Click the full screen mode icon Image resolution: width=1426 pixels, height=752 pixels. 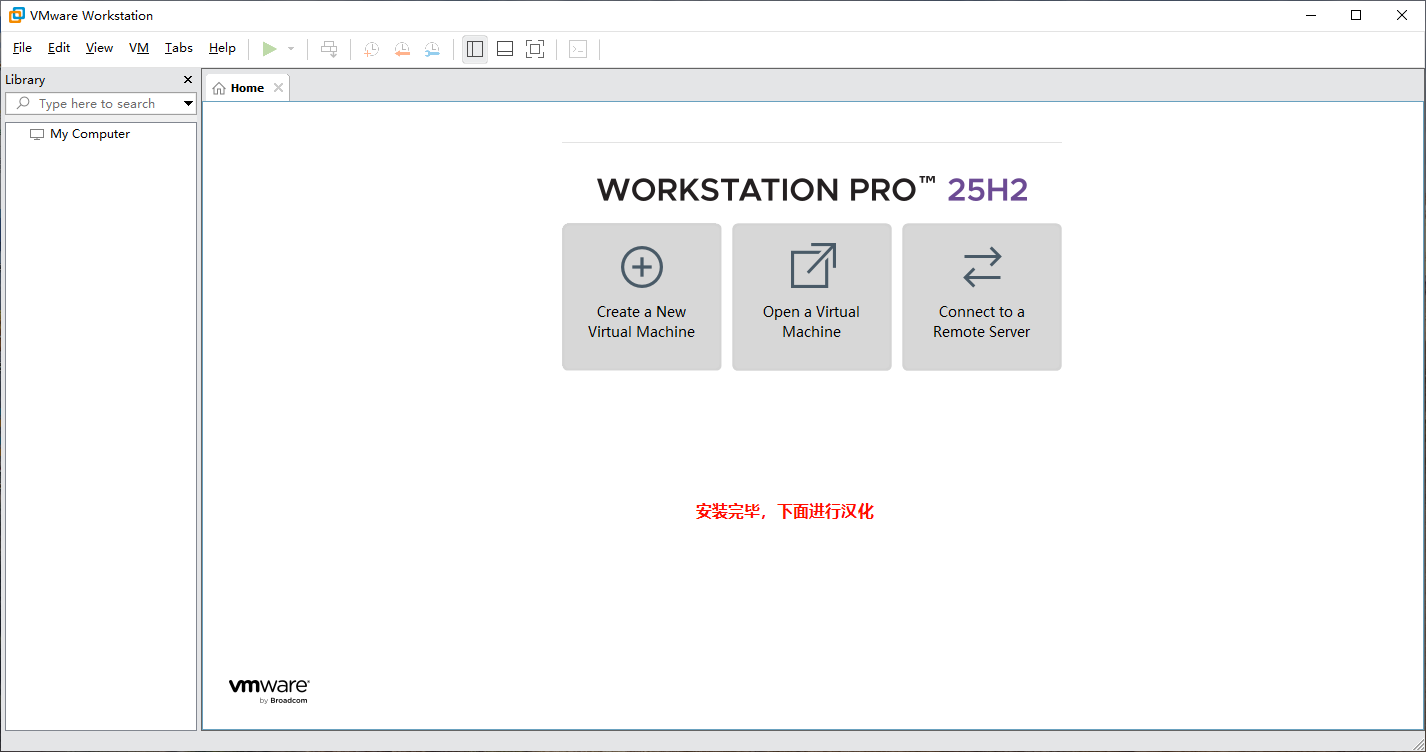pyautogui.click(x=535, y=48)
